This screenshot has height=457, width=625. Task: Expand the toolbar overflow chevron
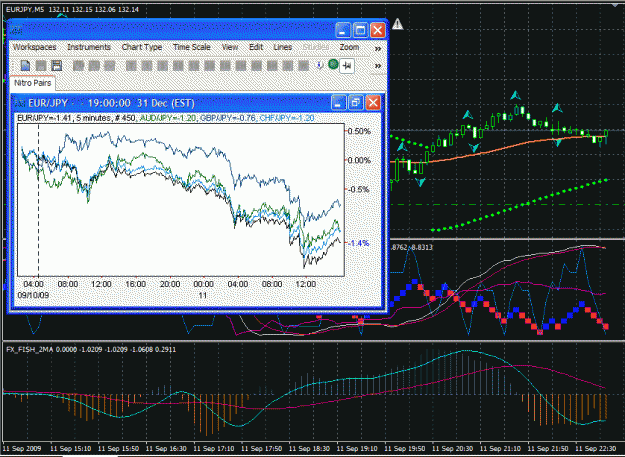(377, 66)
